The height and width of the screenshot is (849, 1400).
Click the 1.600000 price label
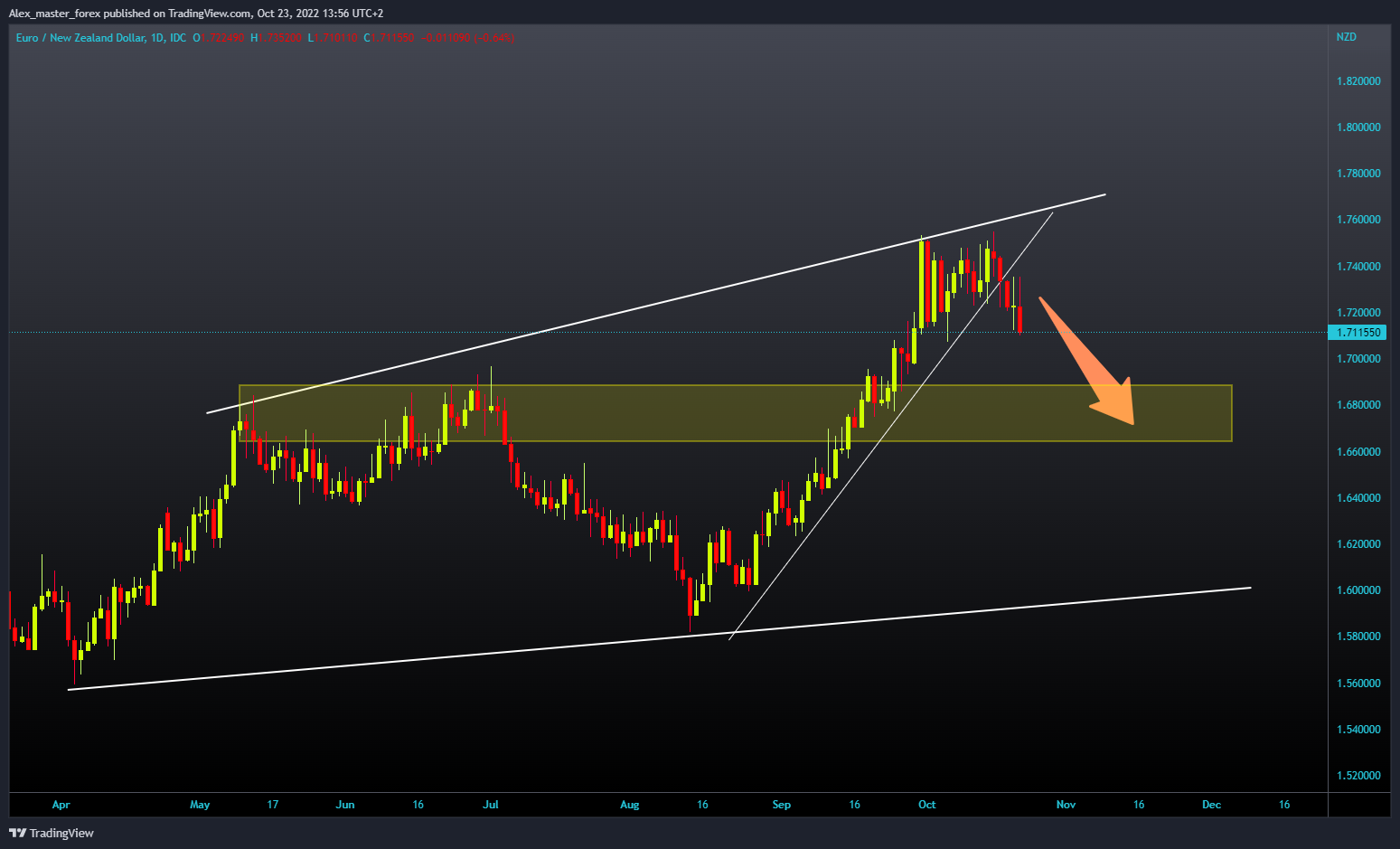tap(1358, 590)
